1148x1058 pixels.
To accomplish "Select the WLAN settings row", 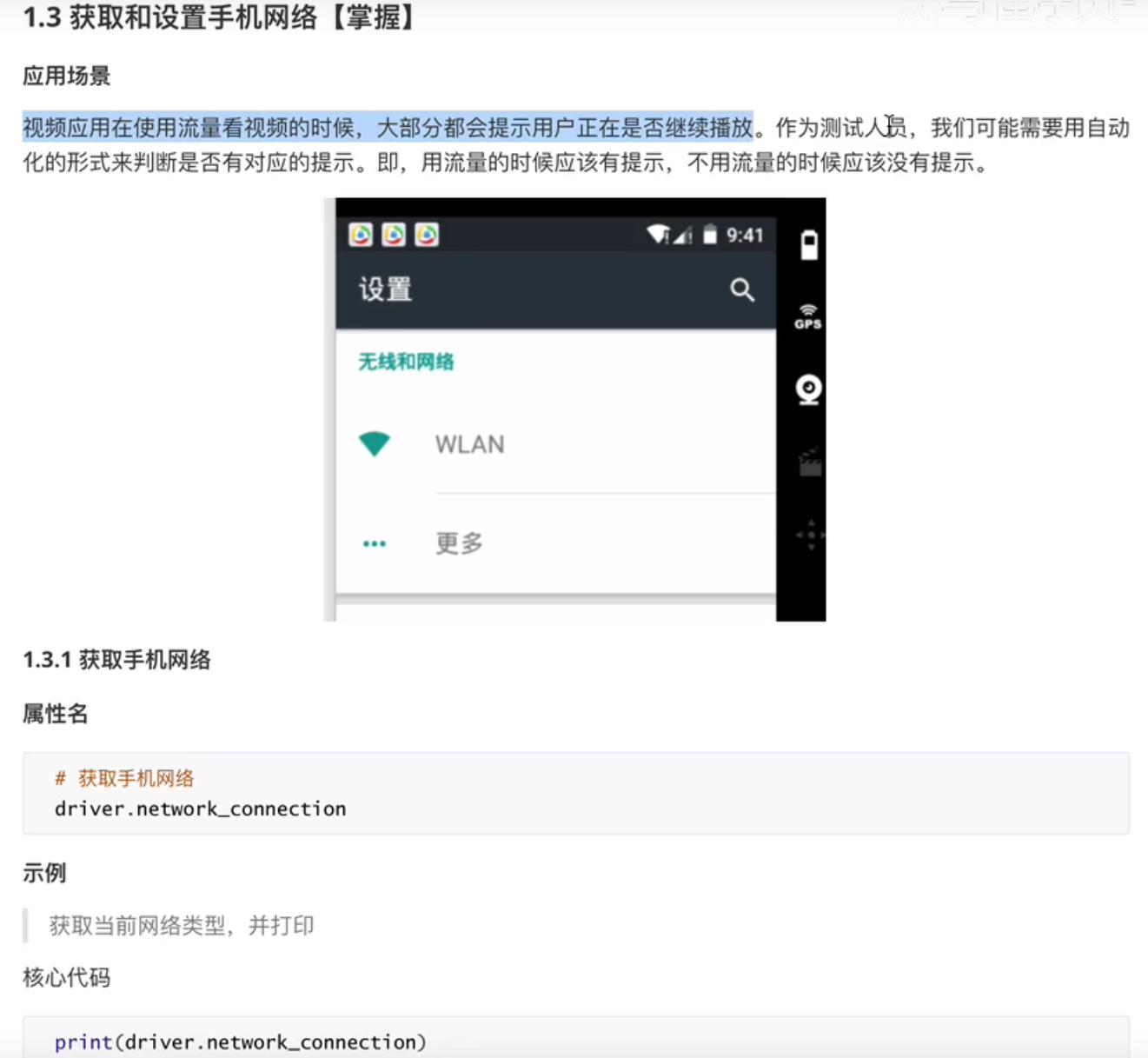I will 555,444.
